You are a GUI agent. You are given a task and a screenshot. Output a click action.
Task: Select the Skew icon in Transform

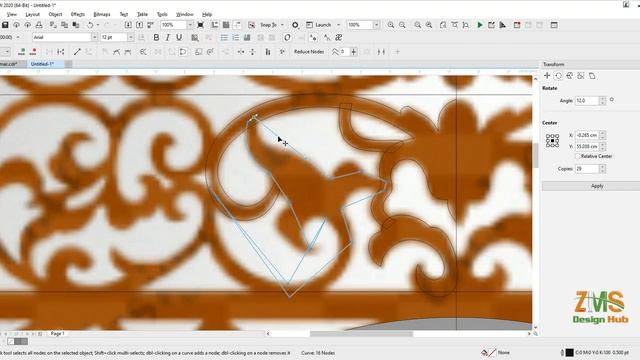pos(592,76)
